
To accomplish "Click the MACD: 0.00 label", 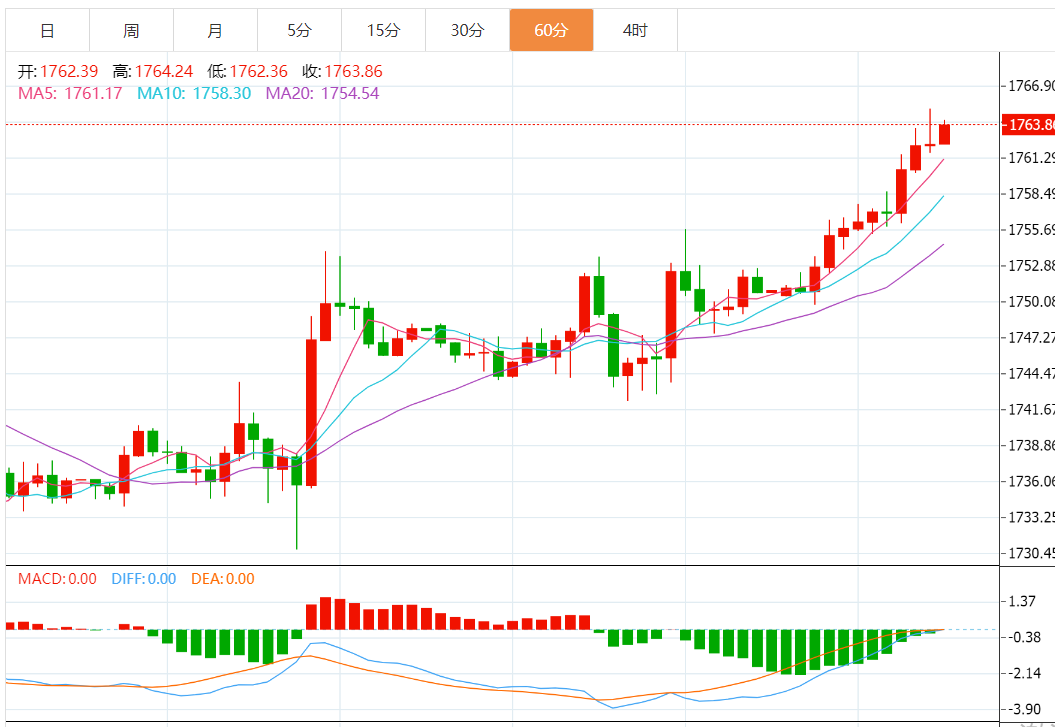I will click(x=57, y=578).
